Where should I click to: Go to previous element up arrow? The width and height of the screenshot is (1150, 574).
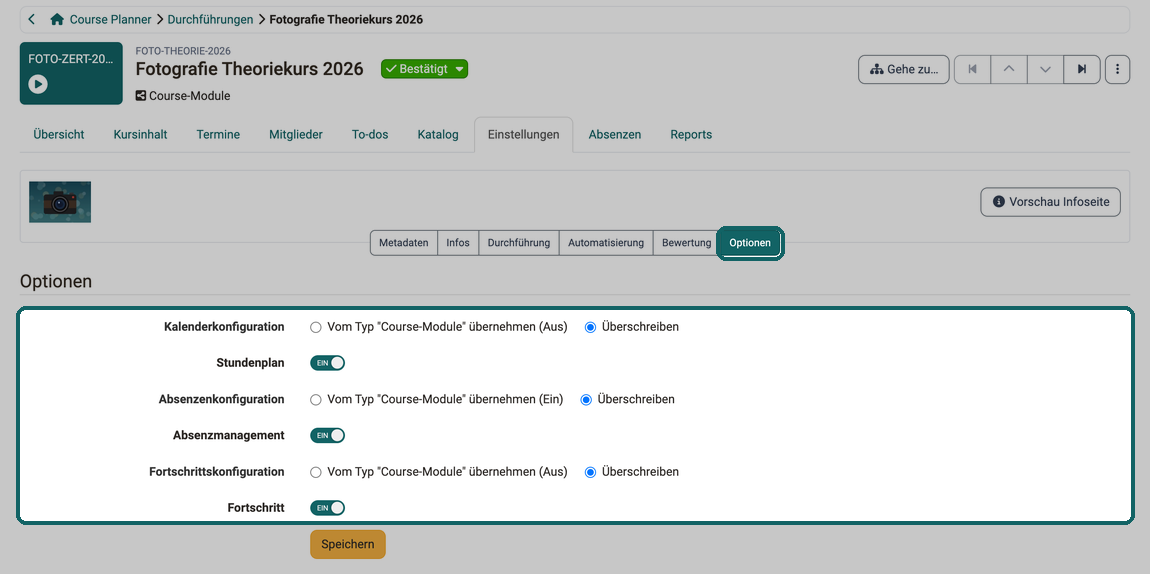tap(1009, 70)
